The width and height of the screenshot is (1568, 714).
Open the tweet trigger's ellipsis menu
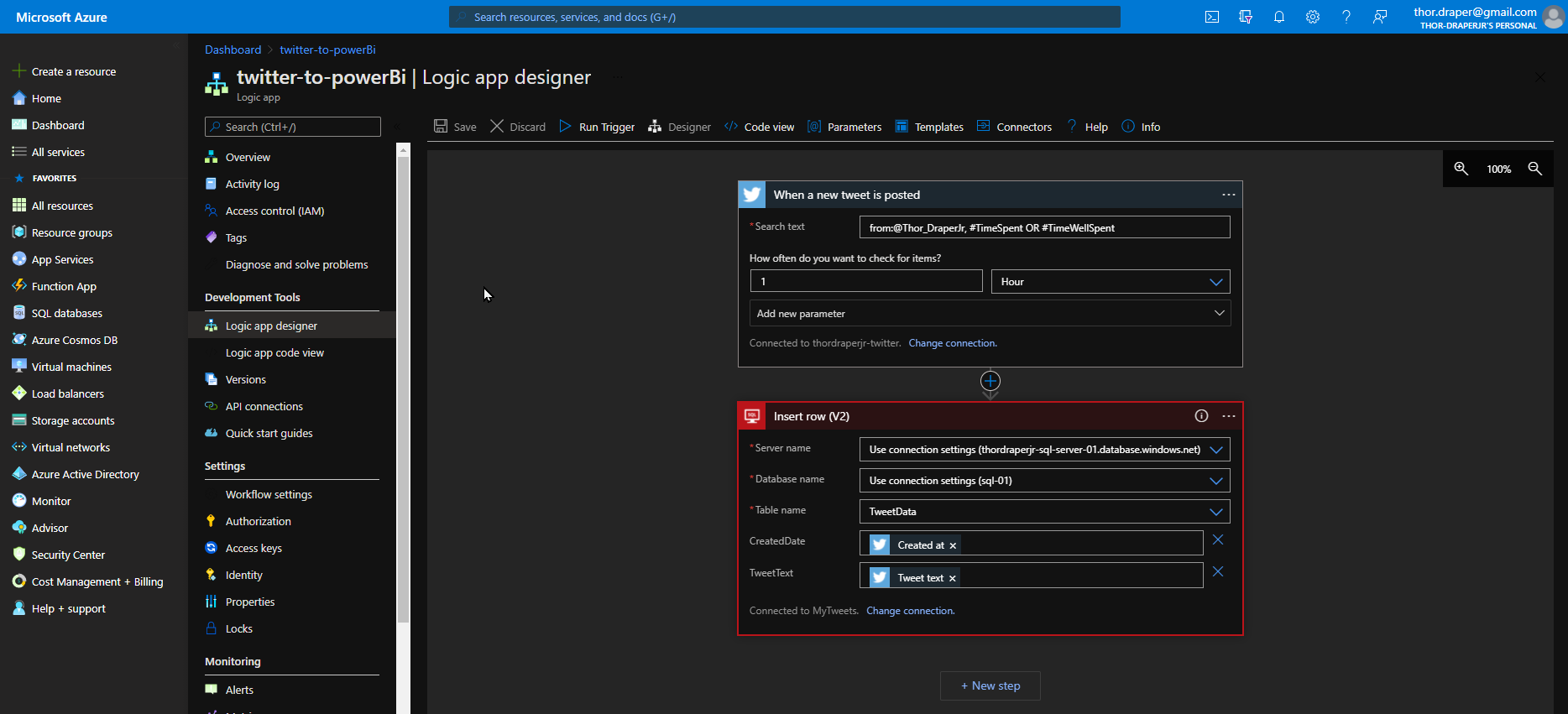tap(1229, 195)
